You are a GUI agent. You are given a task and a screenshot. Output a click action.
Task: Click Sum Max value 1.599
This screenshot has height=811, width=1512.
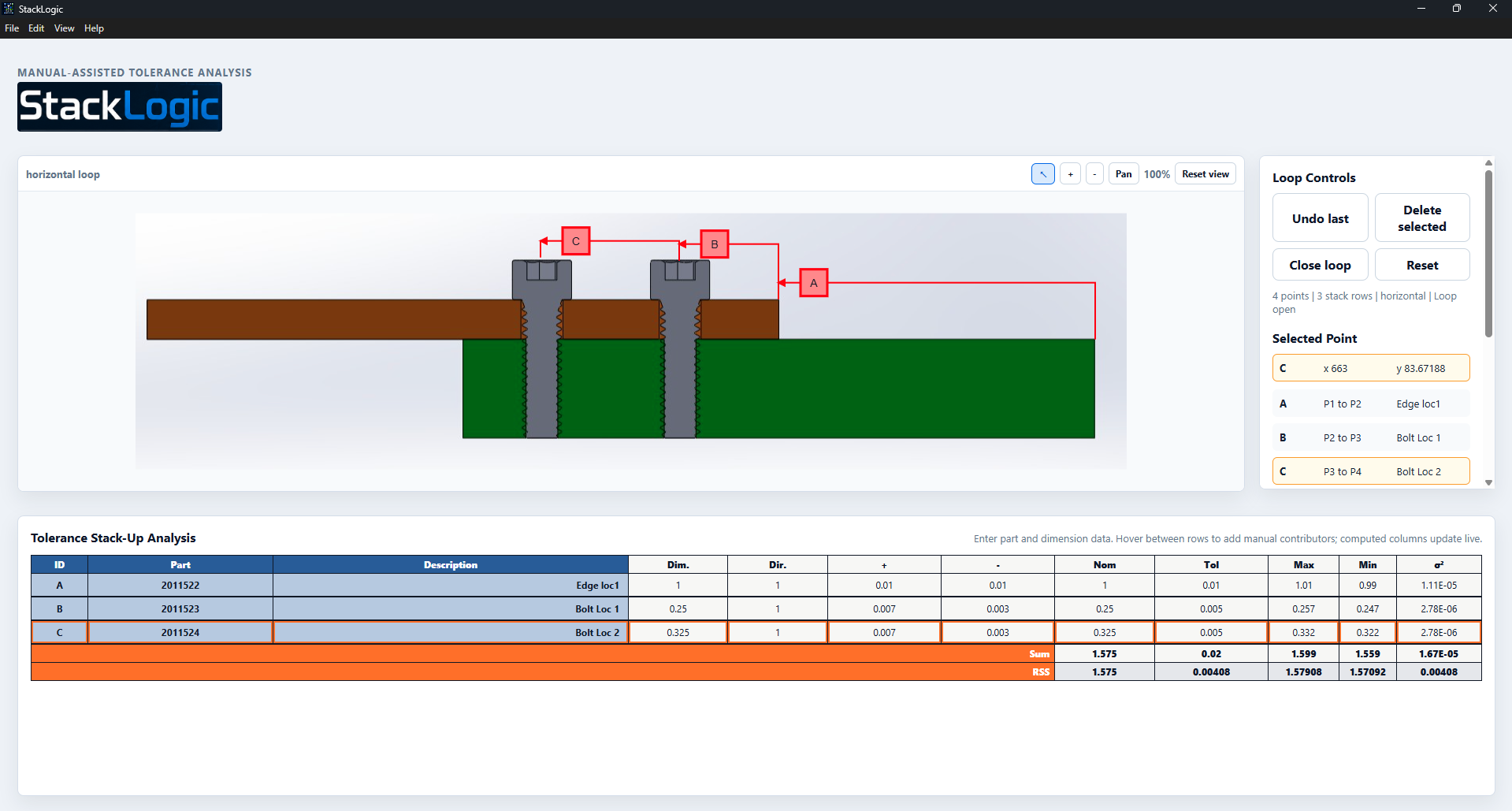tap(1303, 654)
